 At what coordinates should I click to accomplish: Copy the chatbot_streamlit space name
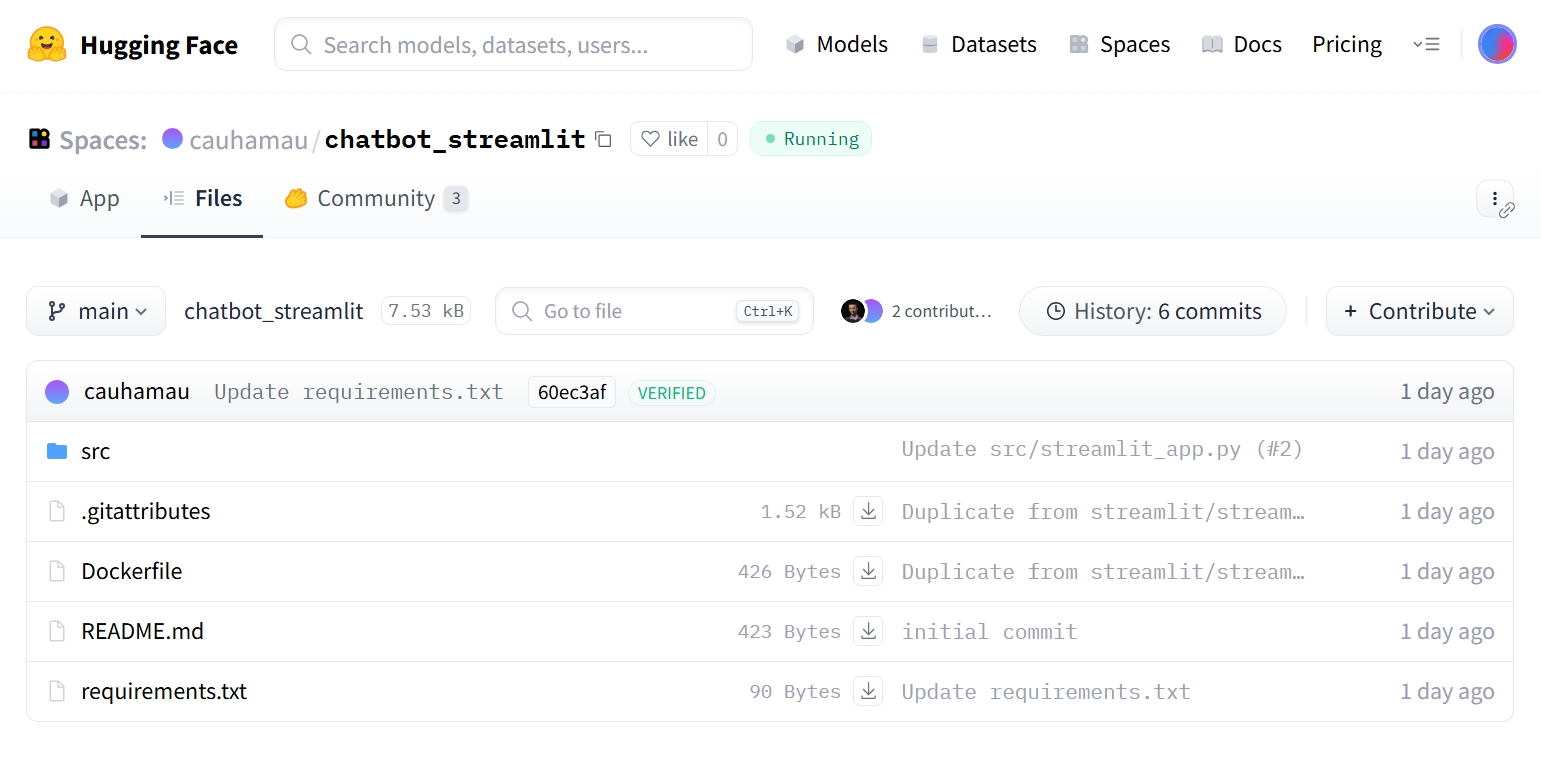[603, 139]
